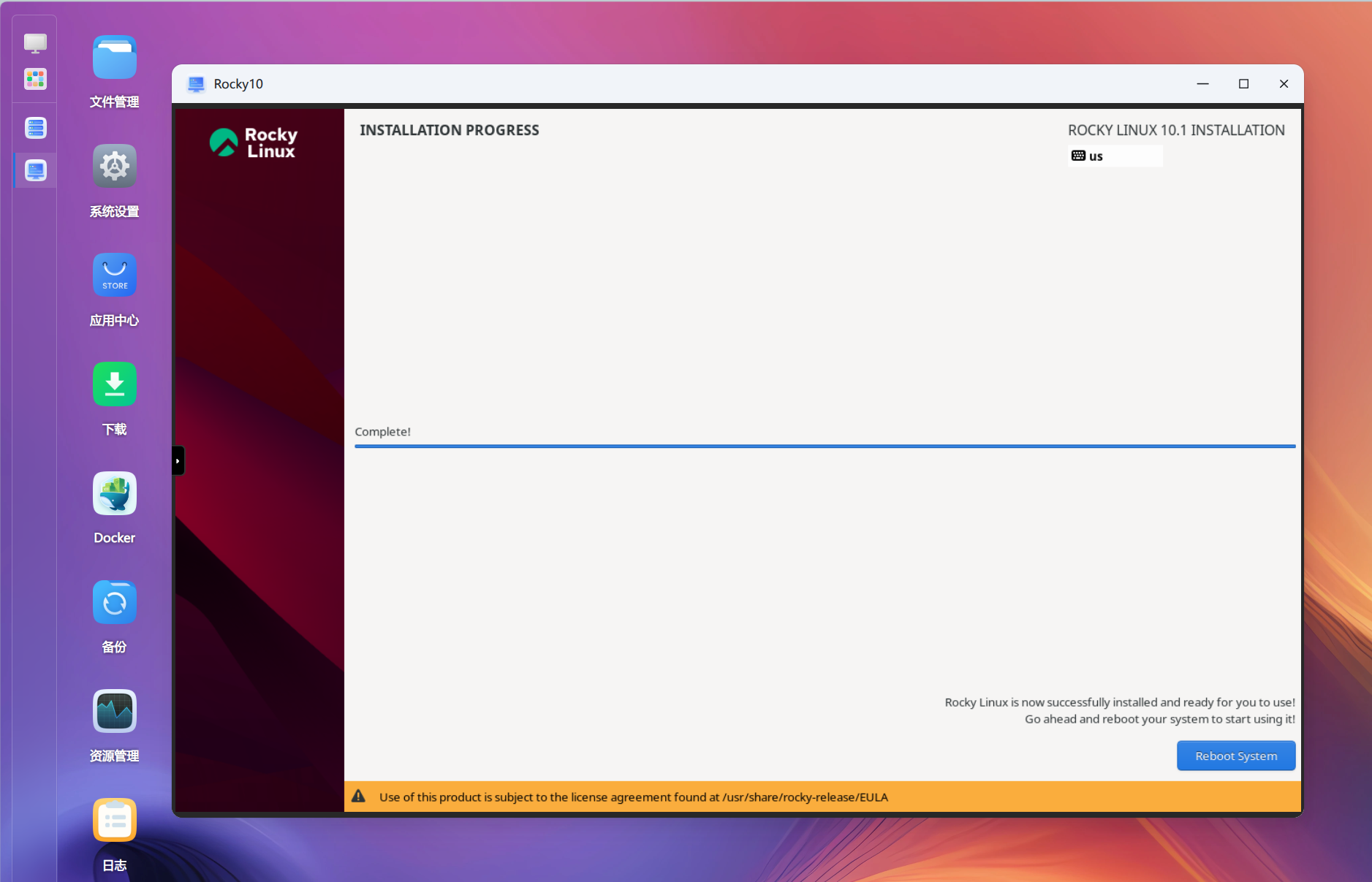The width and height of the screenshot is (1372, 882).
Task: Open the 备份 backup app
Action: pos(114,603)
